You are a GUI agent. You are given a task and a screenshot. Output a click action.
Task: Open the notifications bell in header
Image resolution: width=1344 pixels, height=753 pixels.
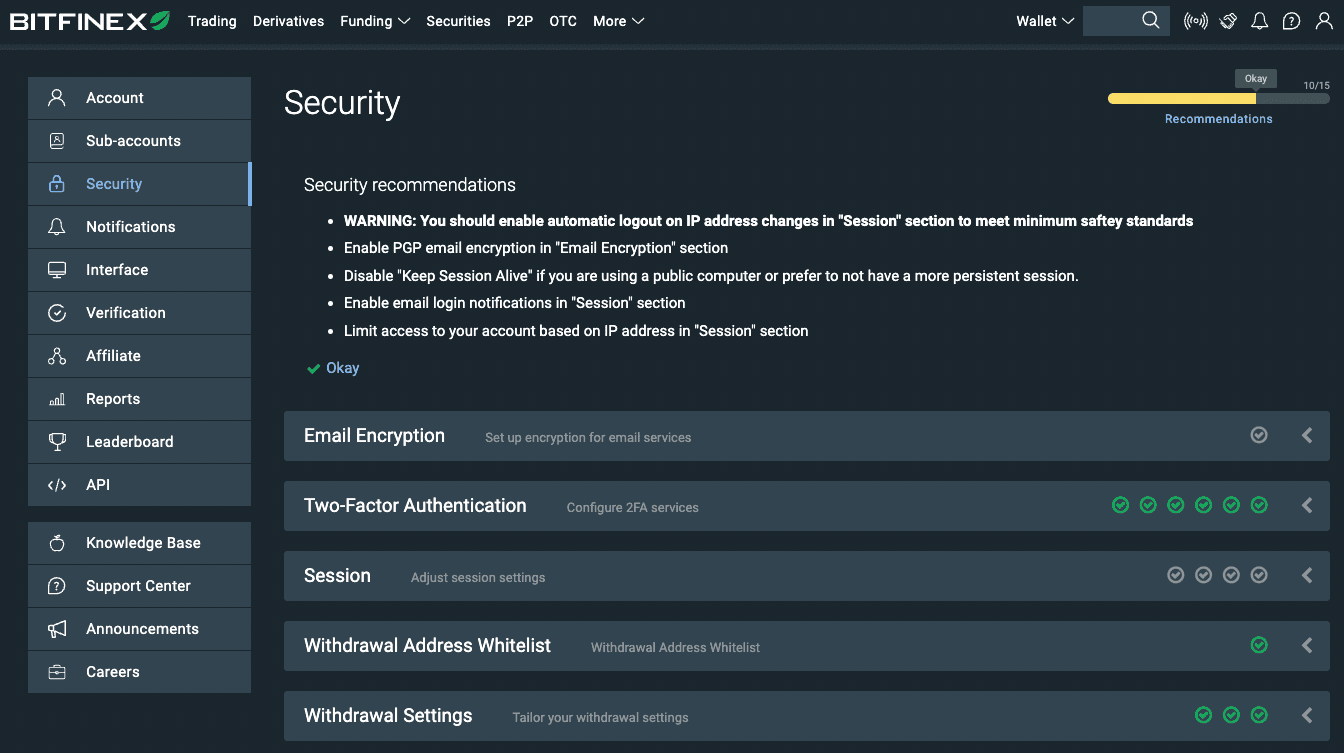[1260, 21]
